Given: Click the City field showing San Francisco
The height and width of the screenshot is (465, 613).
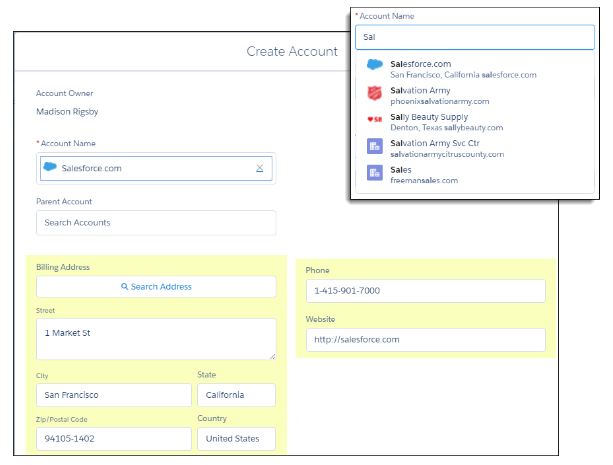Looking at the screenshot, I should coord(114,395).
